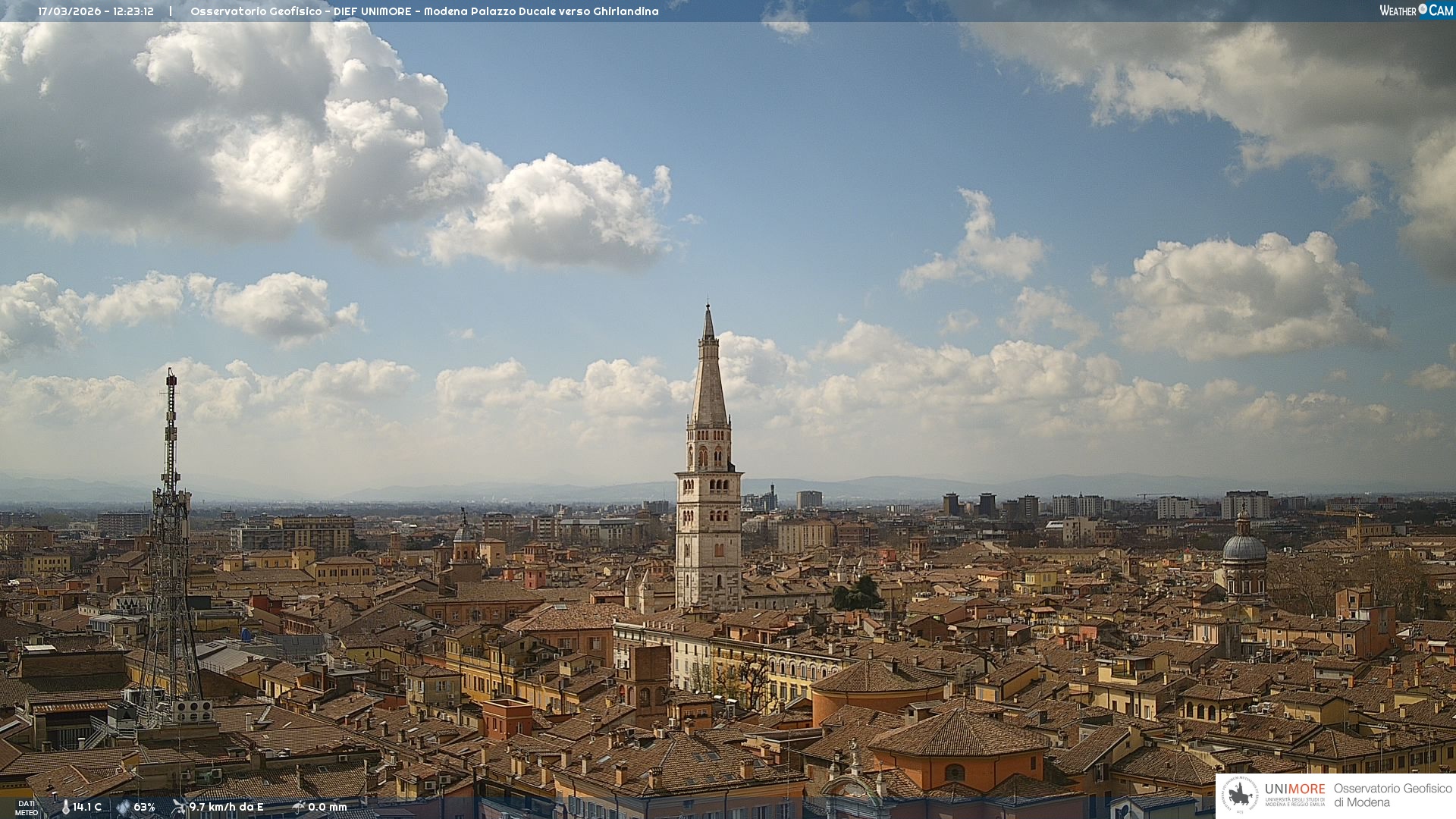The image size is (1456, 819).
Task: Click the anemometer wind speed icon
Action: [179, 807]
